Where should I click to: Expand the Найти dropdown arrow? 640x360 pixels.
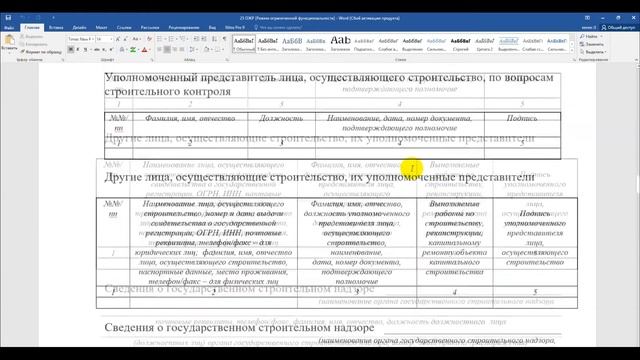[x=601, y=36]
